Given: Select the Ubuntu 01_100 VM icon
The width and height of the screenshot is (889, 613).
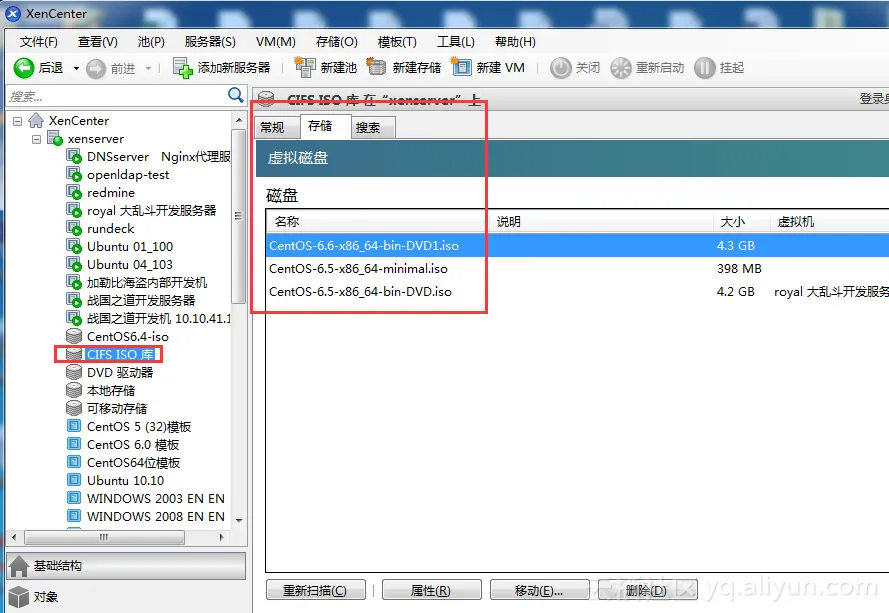Looking at the screenshot, I should point(74,247).
